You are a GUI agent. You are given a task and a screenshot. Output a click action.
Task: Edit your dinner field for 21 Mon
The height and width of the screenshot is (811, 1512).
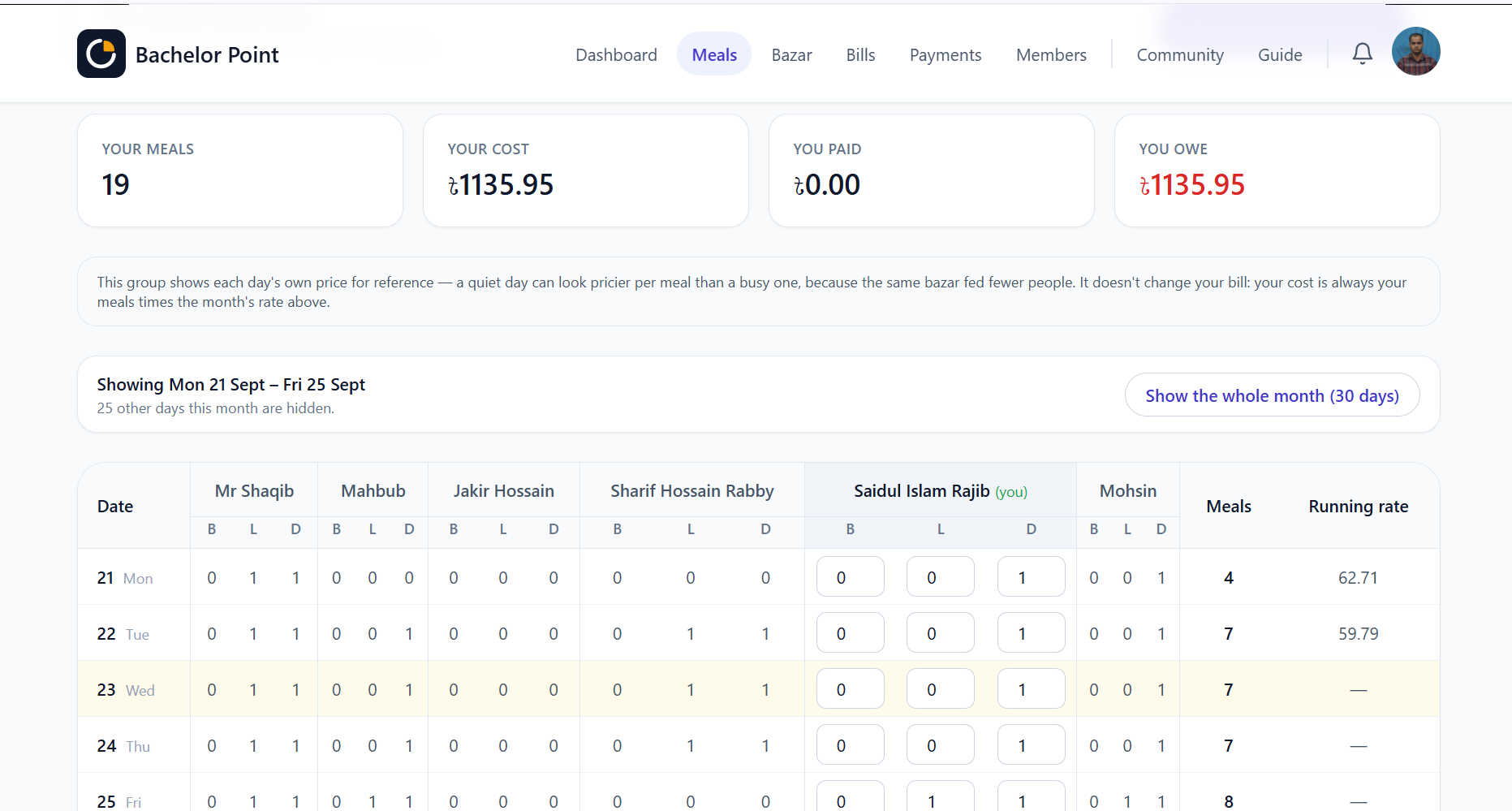[x=1031, y=577]
